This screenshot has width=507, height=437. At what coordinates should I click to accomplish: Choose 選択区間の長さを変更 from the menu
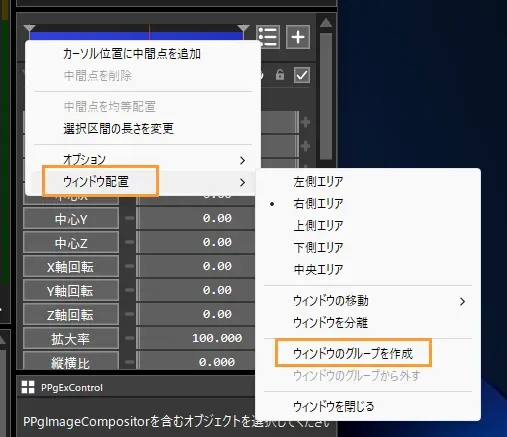pyautogui.click(x=119, y=128)
